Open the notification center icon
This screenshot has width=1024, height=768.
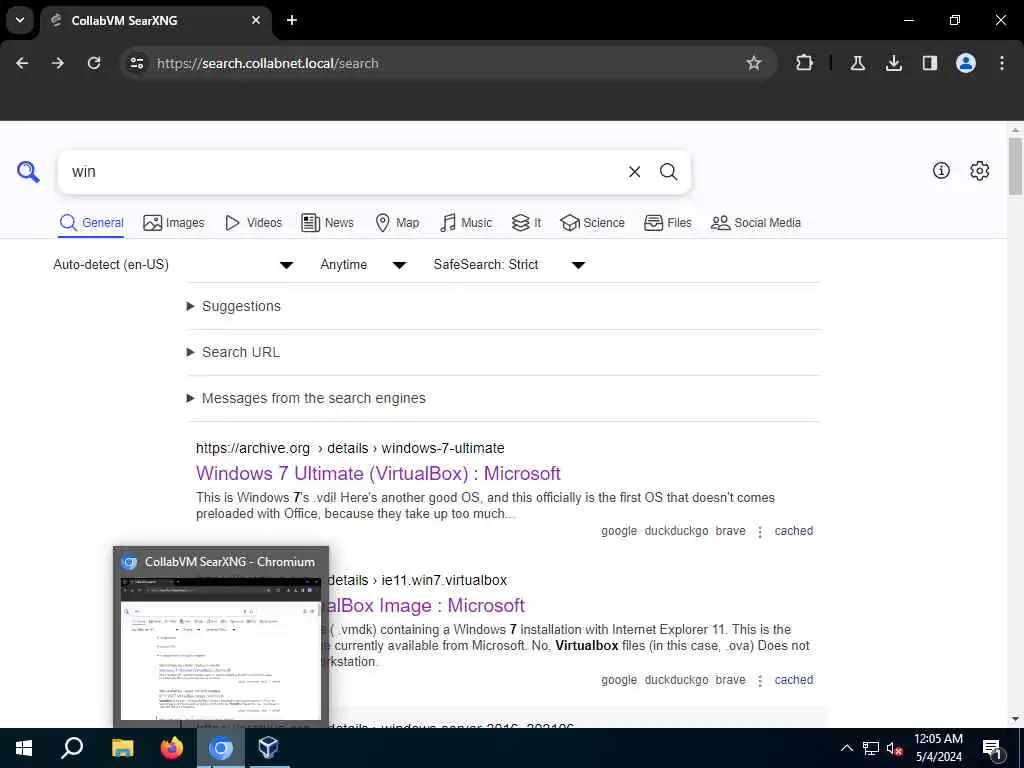pyautogui.click(x=993, y=748)
